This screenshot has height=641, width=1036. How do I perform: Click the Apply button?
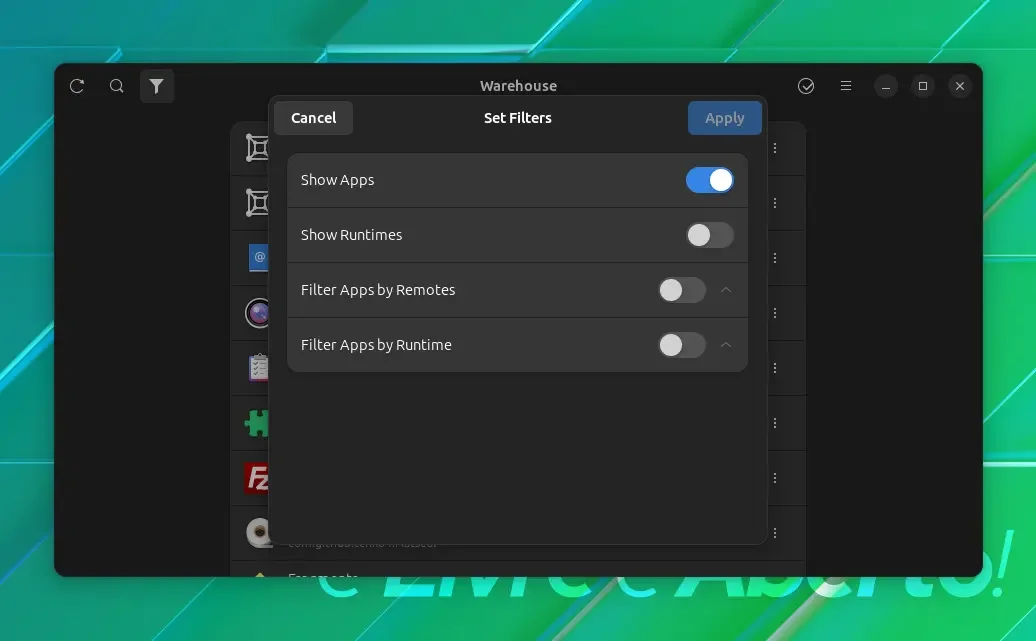pos(725,118)
